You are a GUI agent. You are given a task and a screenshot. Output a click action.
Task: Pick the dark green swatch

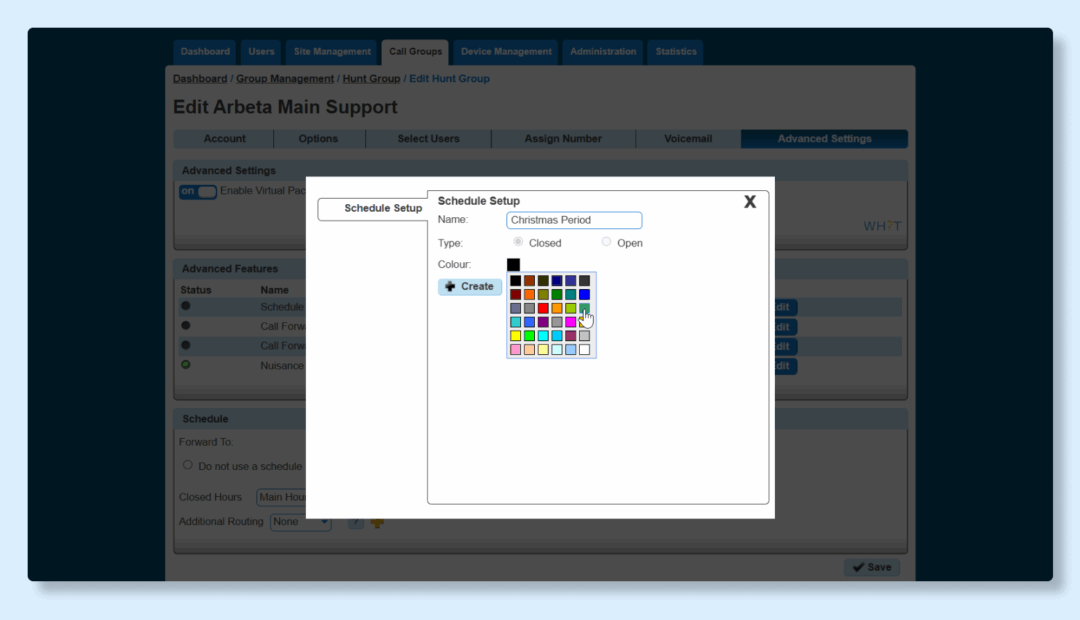557,294
